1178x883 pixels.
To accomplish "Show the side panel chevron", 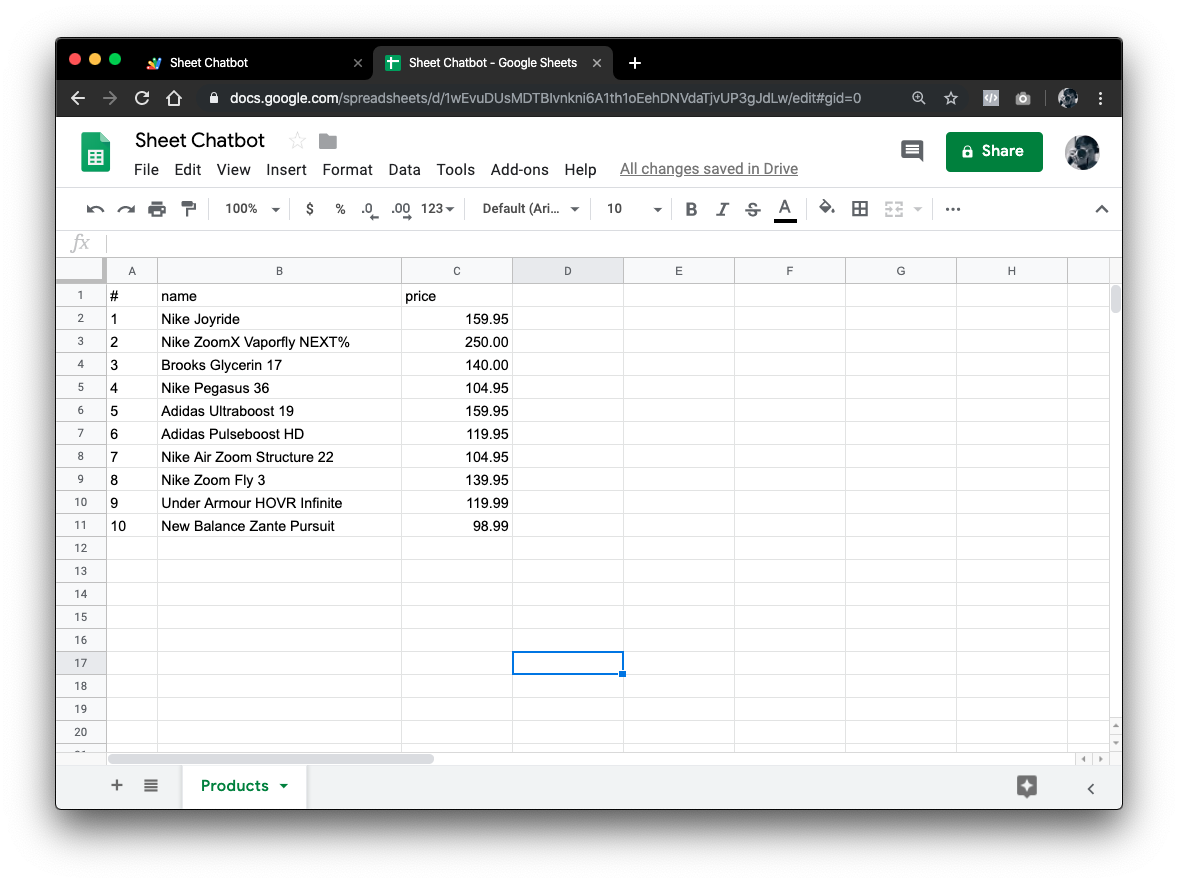I will [1091, 788].
